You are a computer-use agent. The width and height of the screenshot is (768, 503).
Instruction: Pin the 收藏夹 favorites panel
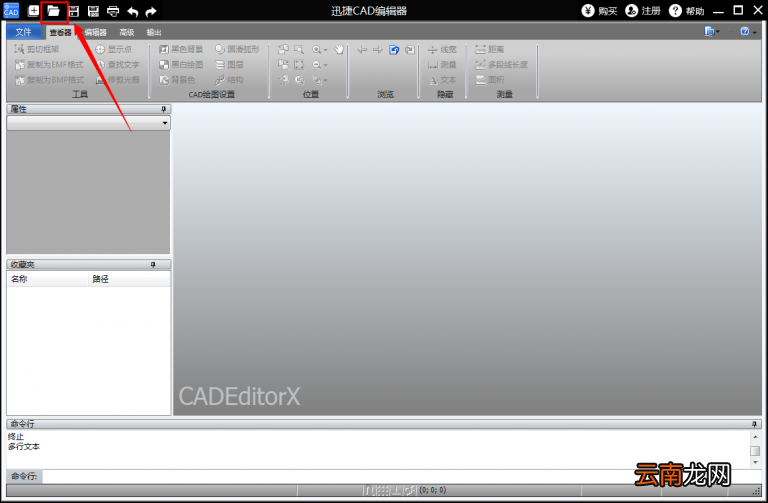tap(153, 264)
